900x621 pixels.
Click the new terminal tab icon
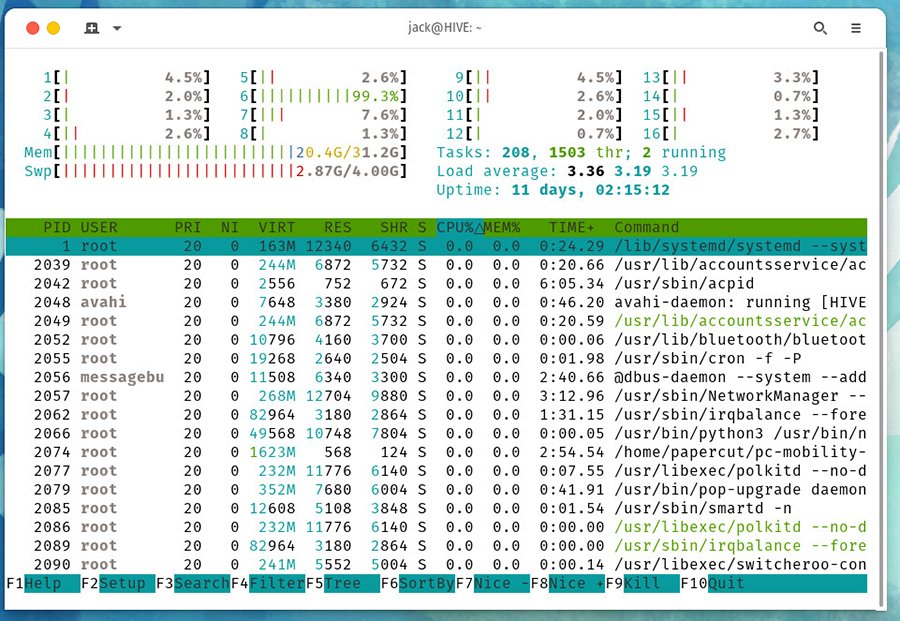[92, 28]
